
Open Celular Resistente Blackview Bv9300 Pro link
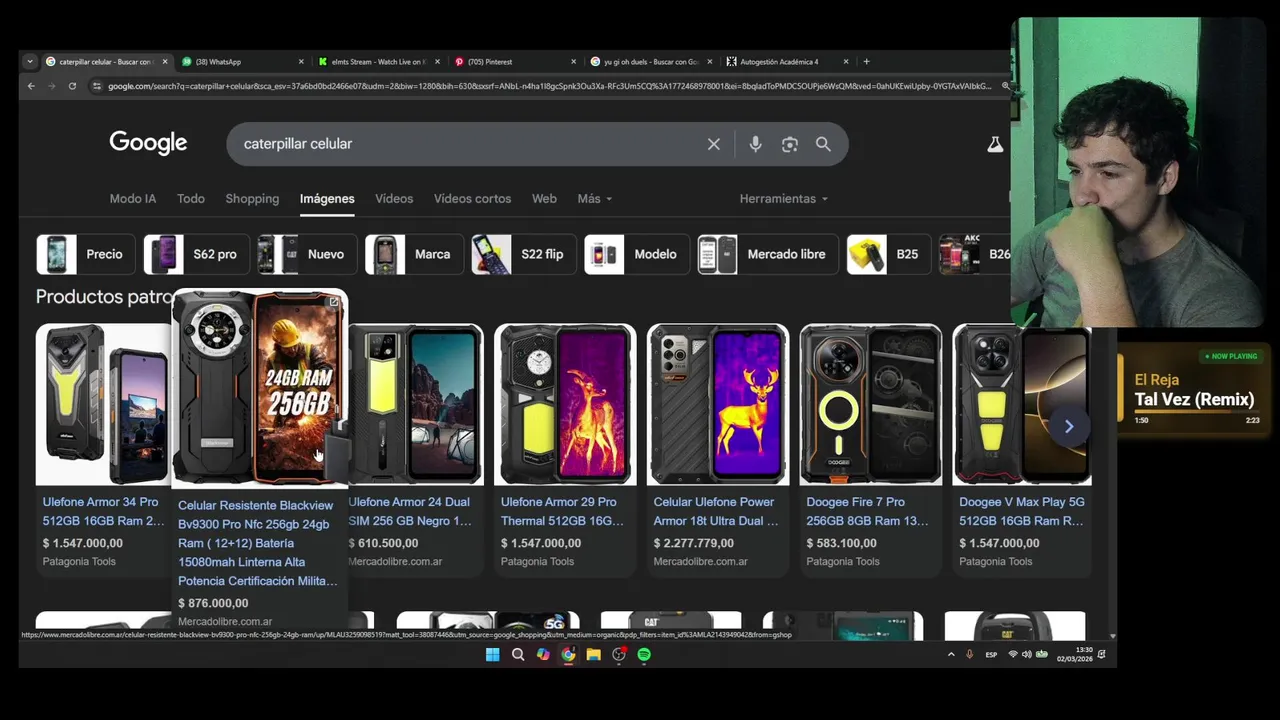258,543
